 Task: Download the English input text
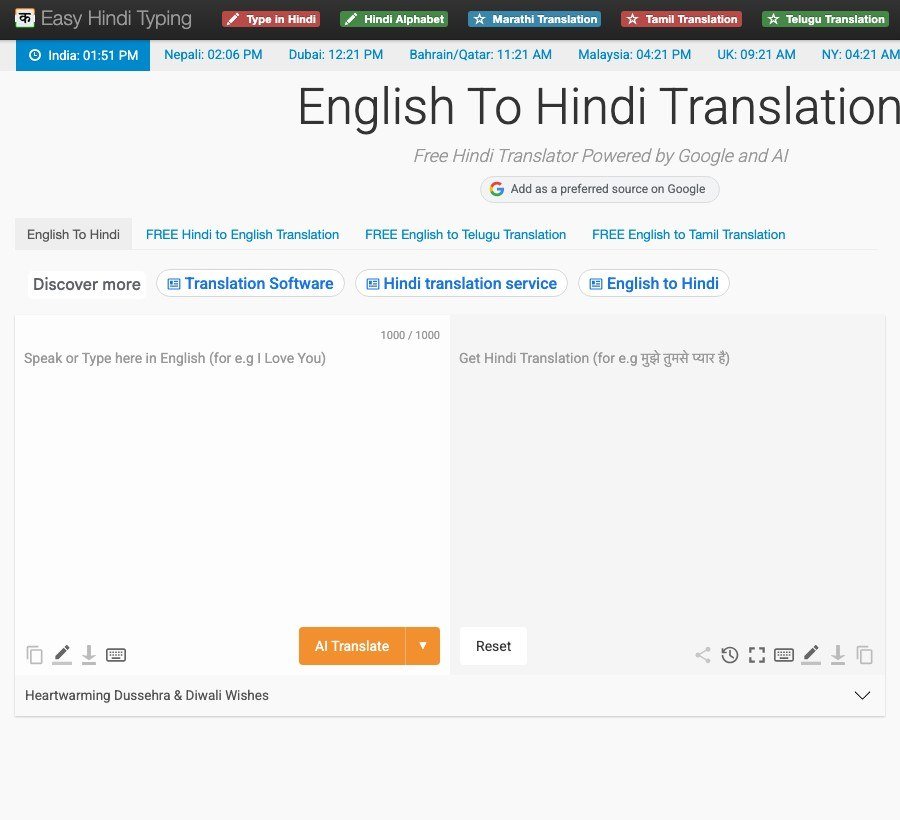(89, 655)
